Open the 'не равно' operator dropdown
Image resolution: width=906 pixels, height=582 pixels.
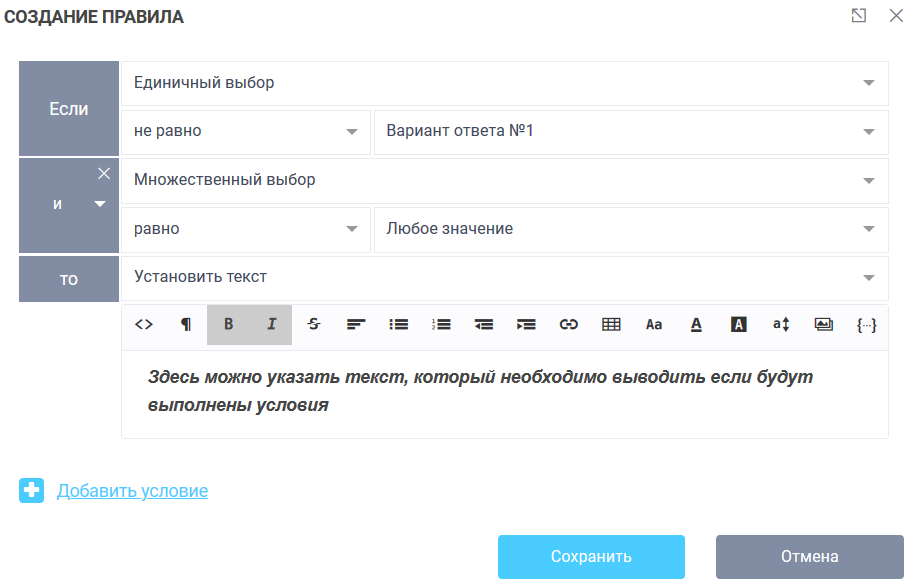pyautogui.click(x=354, y=132)
